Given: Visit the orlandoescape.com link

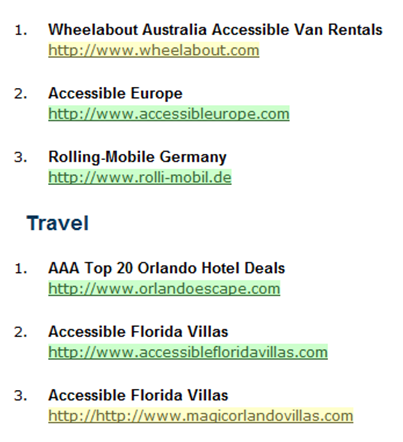Looking at the screenshot, I should coord(164,289).
